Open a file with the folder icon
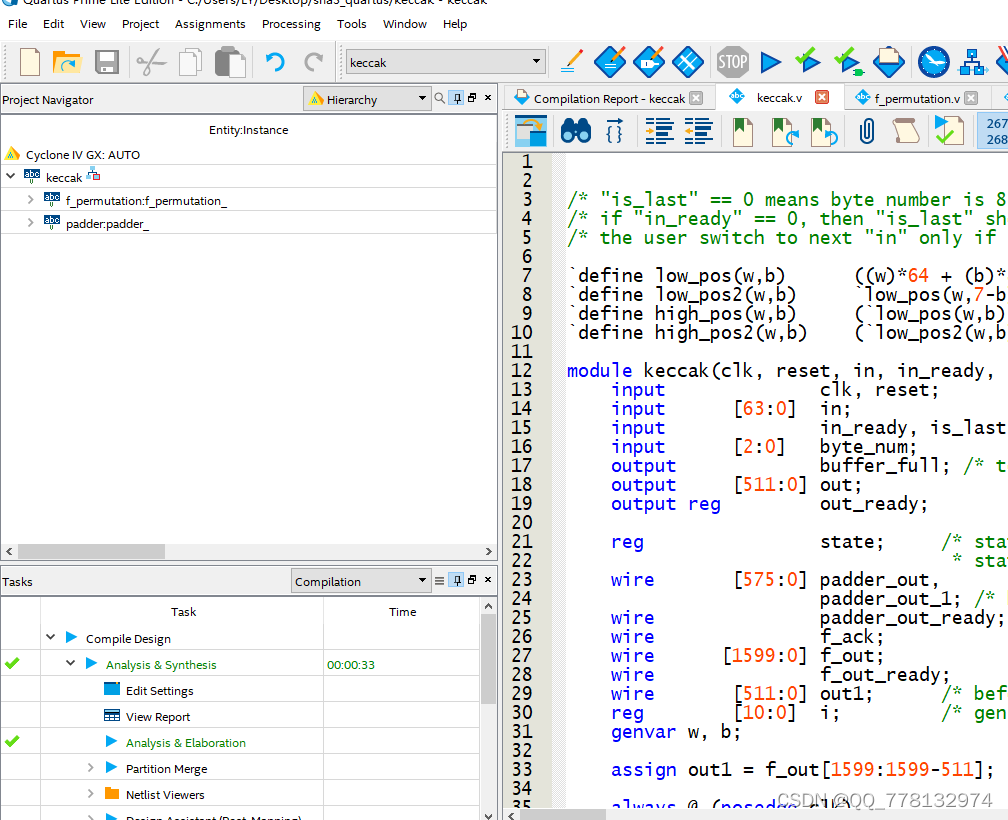The width and height of the screenshot is (1008, 820). click(66, 62)
